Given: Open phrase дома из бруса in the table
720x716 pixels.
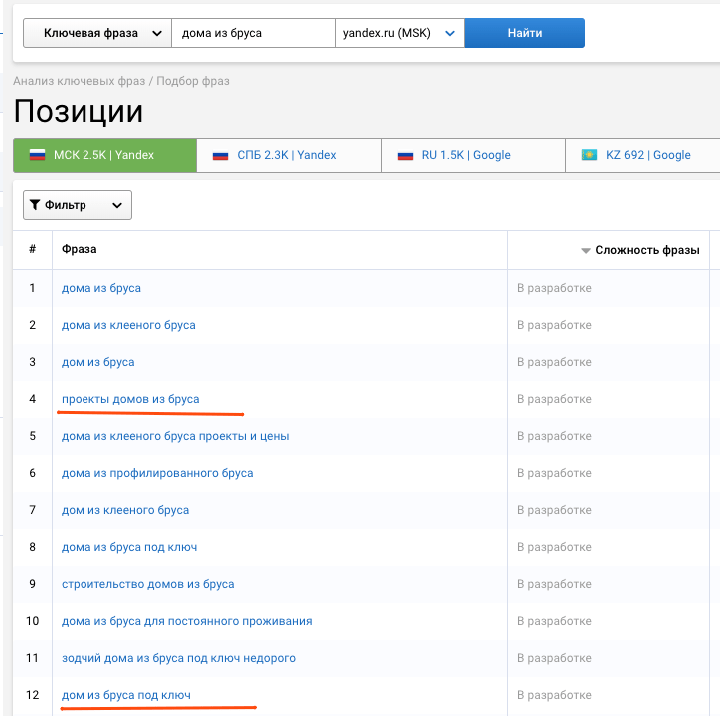Looking at the screenshot, I should tap(101, 288).
